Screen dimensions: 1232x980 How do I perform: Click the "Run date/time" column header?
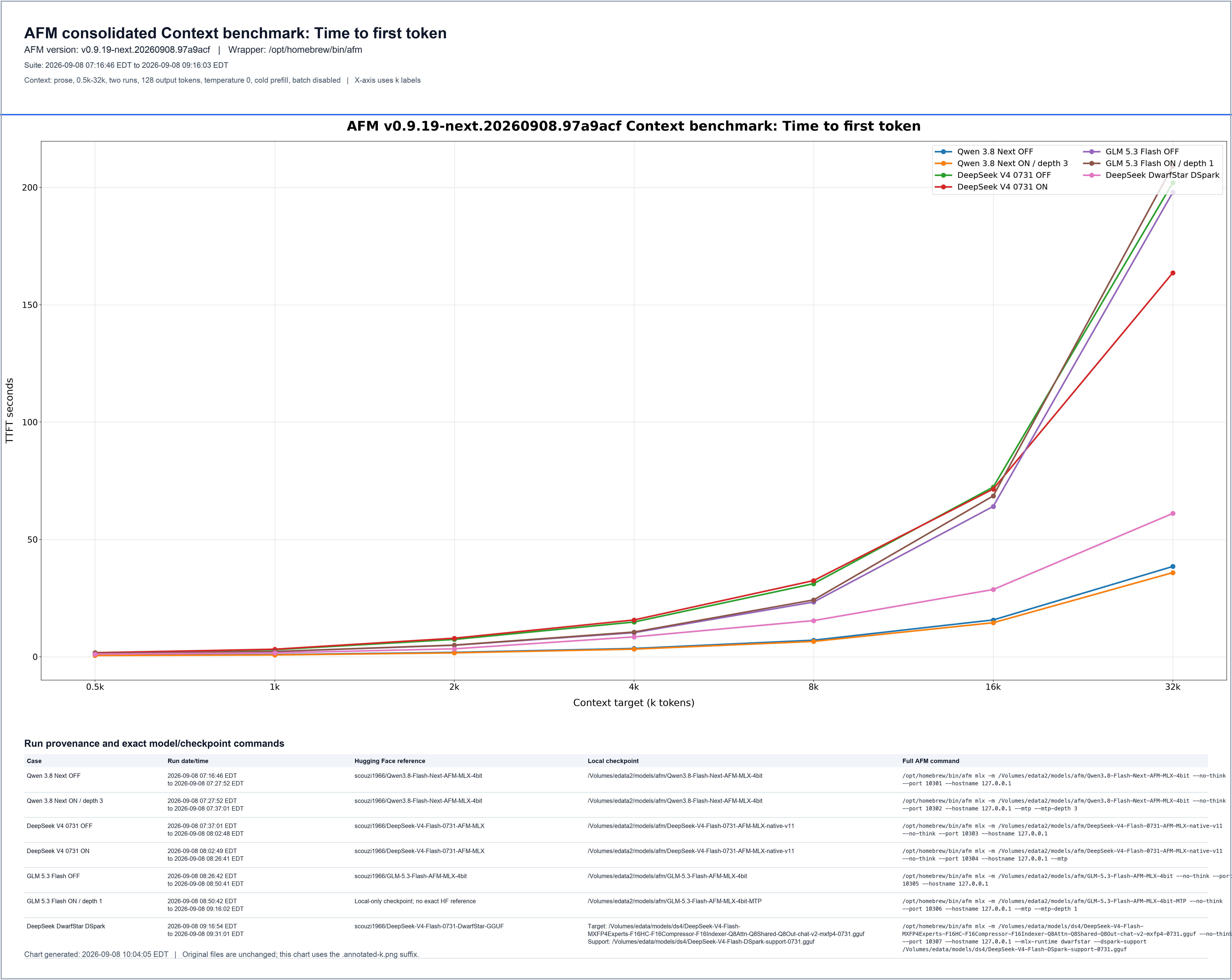pos(188,761)
